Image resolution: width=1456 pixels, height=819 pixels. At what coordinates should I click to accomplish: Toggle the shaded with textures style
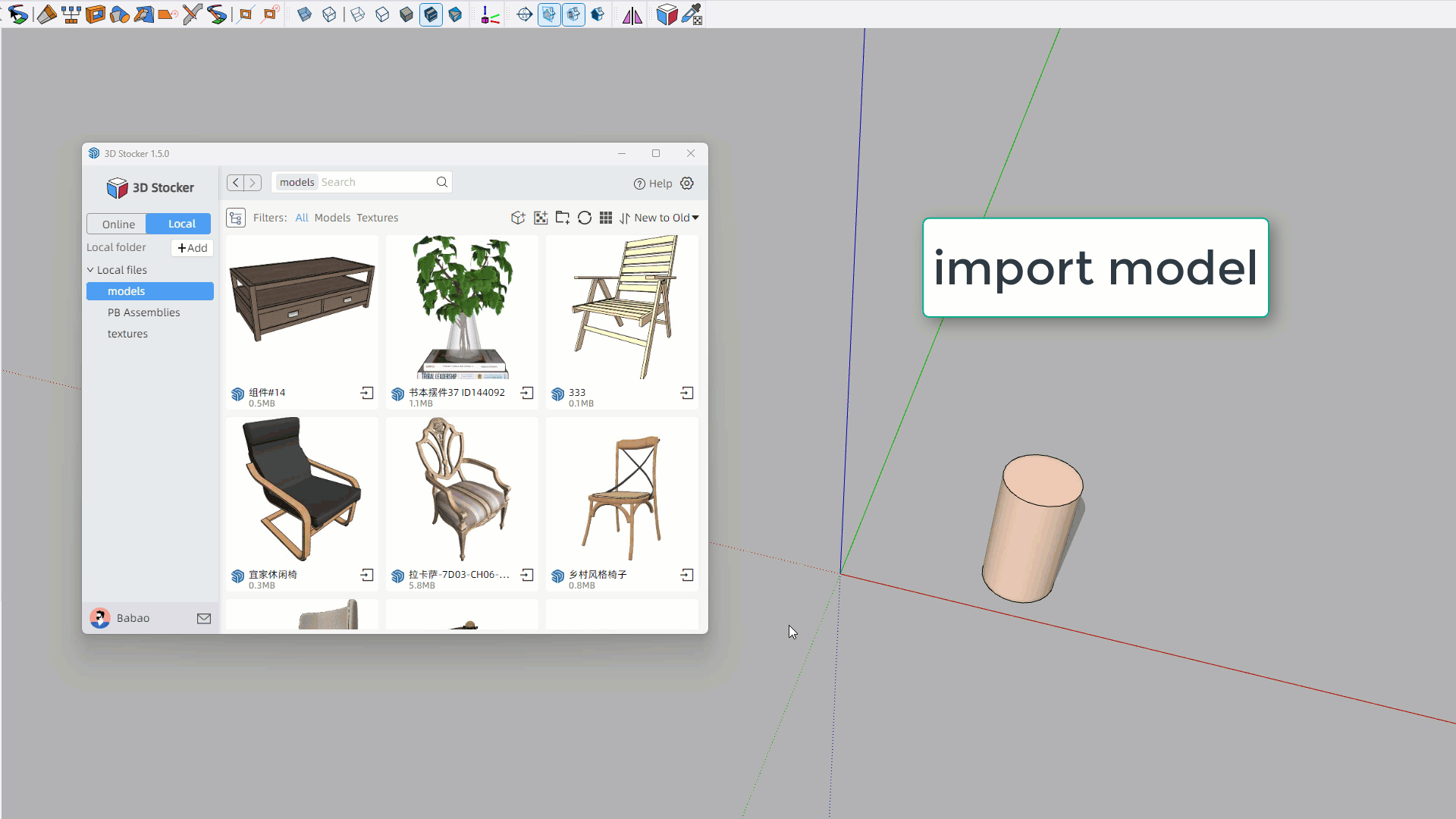(x=431, y=14)
